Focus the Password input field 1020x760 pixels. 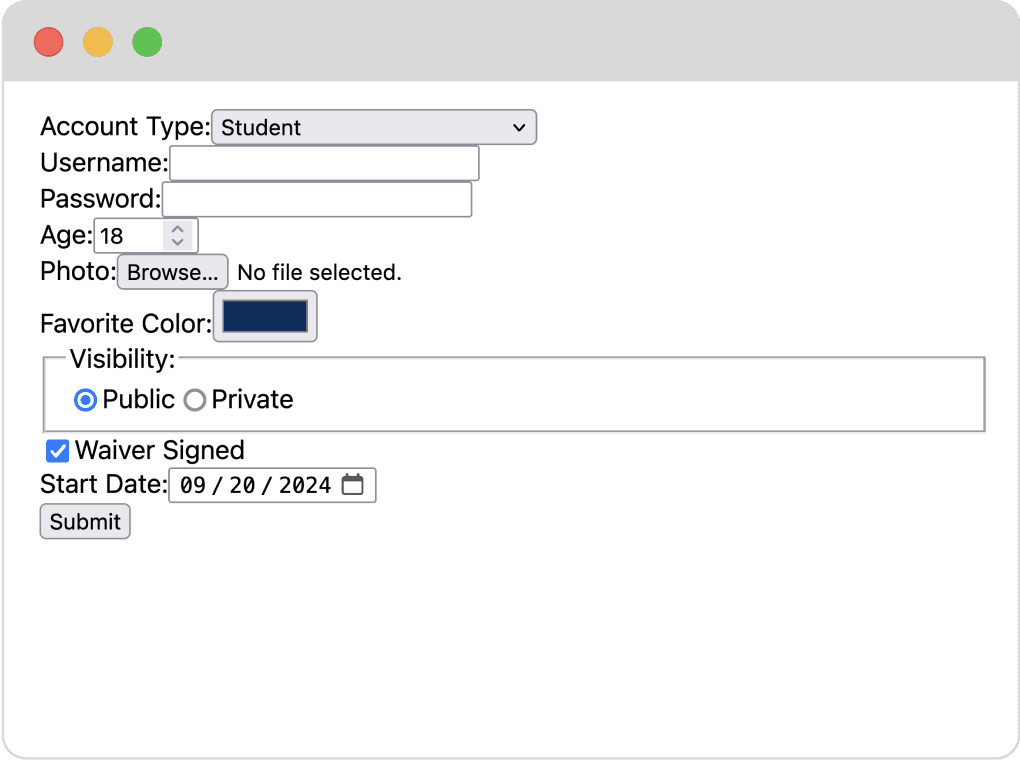[316, 199]
